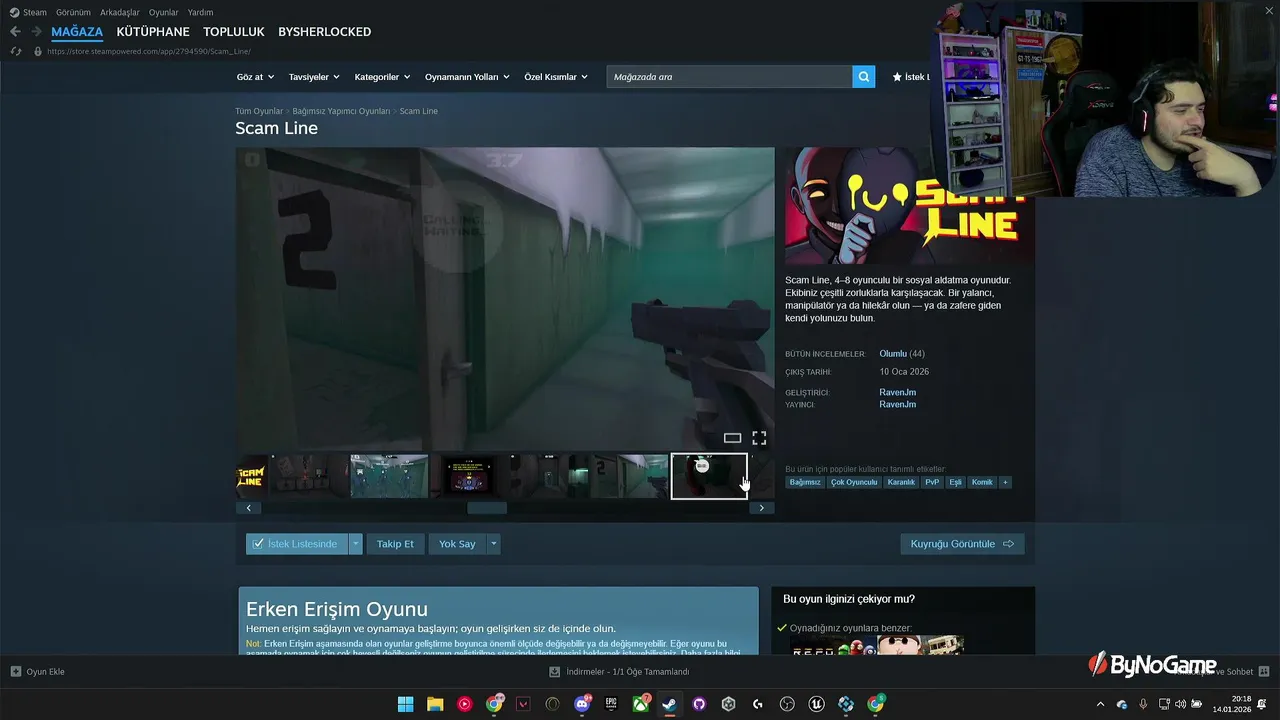Open the Steam downloads status icon
Viewport: 1280px width, 720px height.
coord(554,671)
